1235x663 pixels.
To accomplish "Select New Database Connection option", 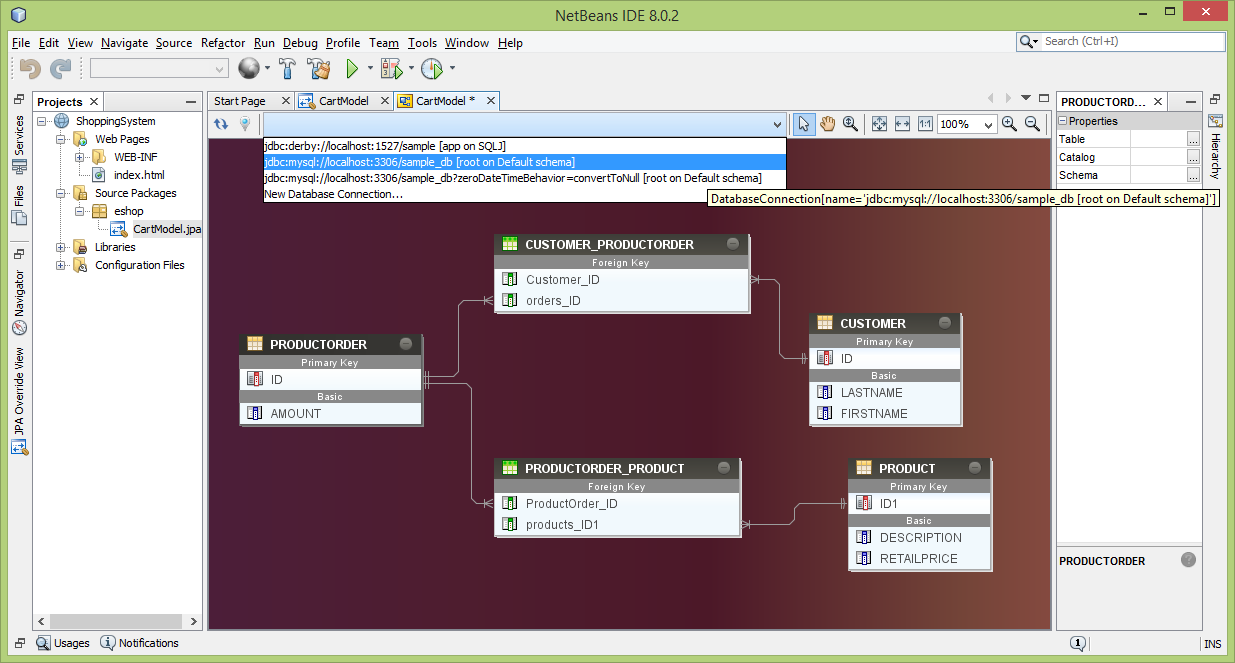I will pyautogui.click(x=333, y=194).
